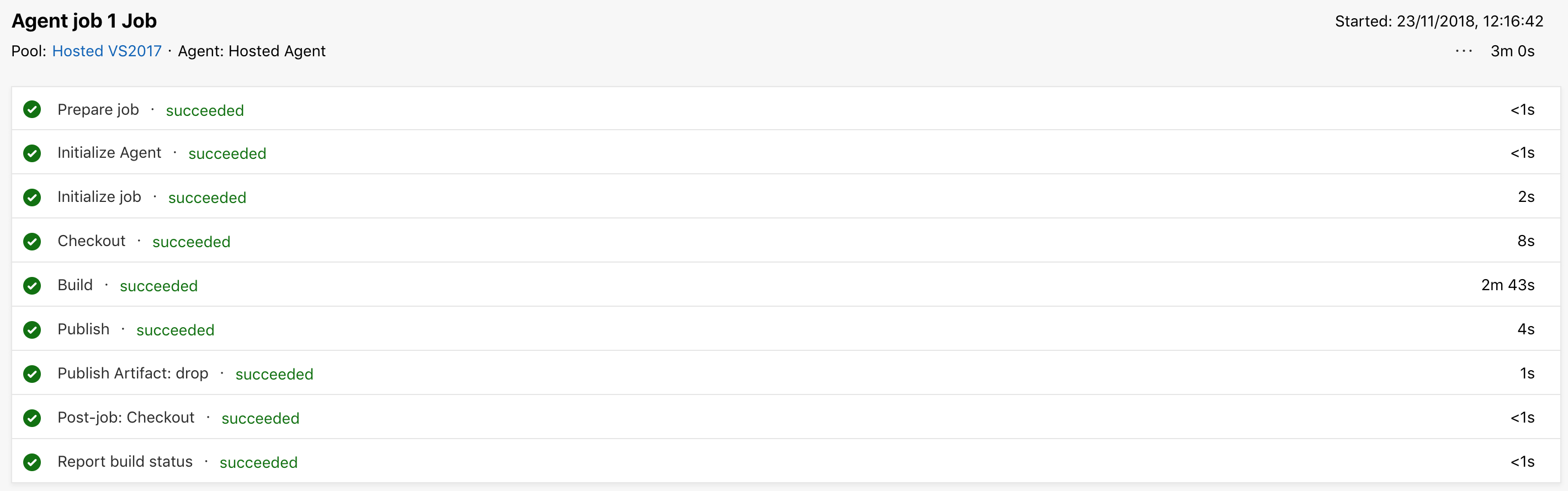
Task: Click the Report build status check icon
Action: 31,462
